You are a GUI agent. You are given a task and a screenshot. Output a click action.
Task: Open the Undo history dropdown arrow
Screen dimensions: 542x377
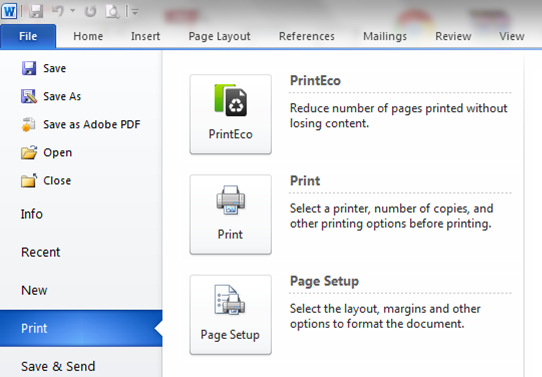pos(73,11)
